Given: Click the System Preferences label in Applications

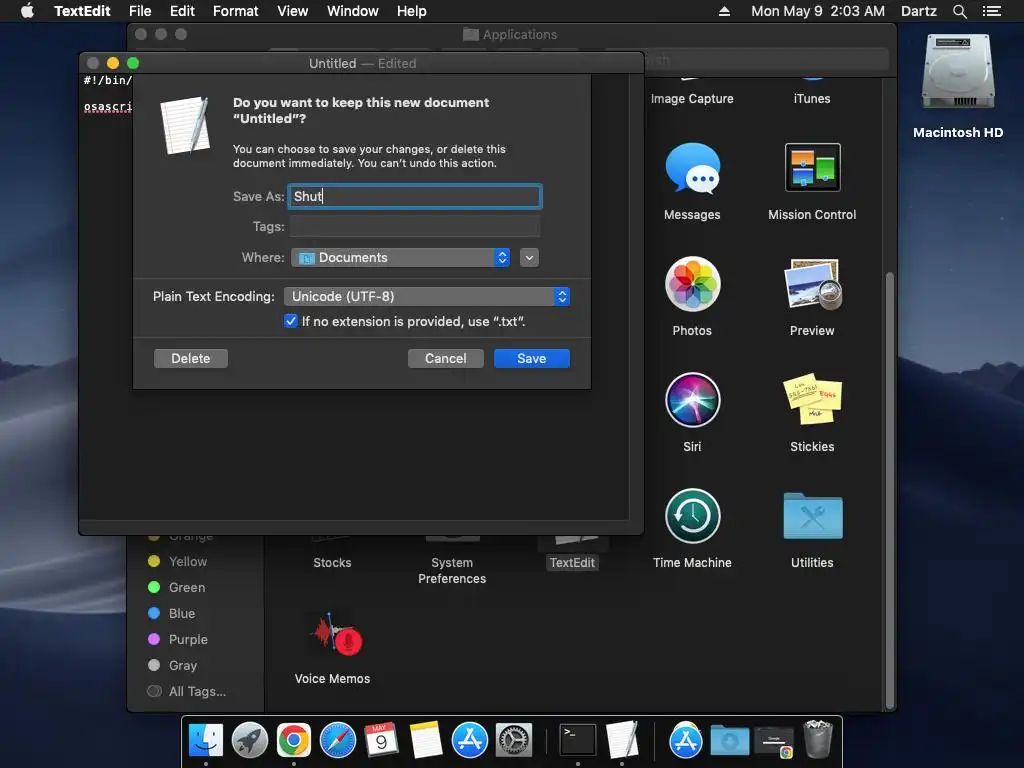Looking at the screenshot, I should [452, 571].
